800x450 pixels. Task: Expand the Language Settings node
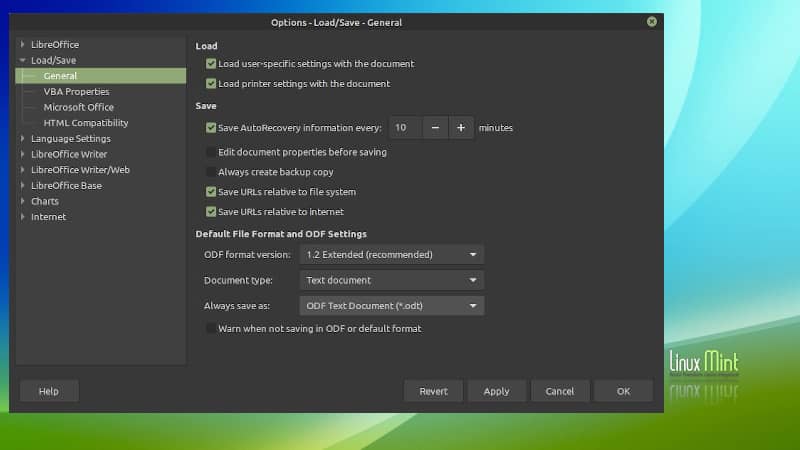[x=22, y=138]
